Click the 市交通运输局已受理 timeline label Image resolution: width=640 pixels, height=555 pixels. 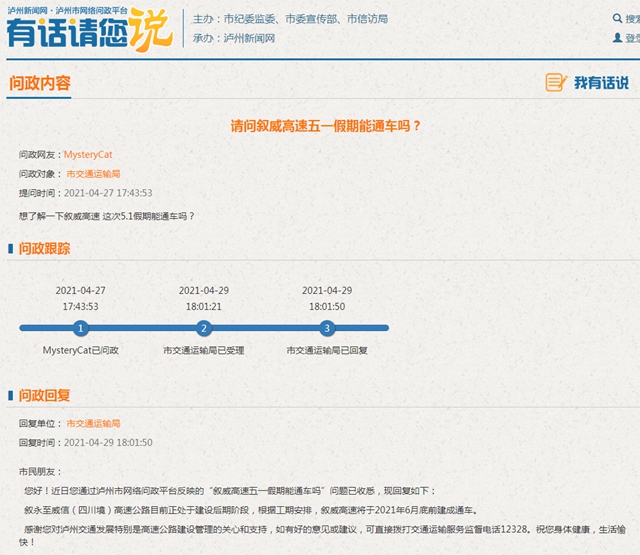[x=204, y=350]
